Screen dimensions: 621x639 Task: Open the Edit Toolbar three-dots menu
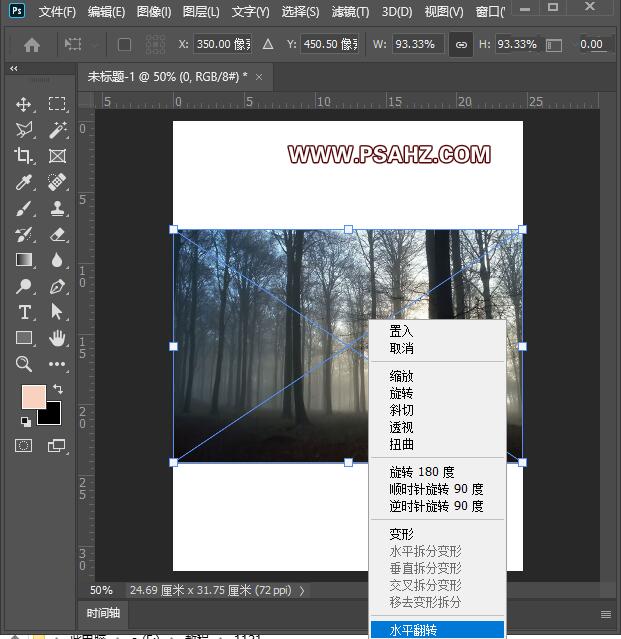pyautogui.click(x=57, y=364)
